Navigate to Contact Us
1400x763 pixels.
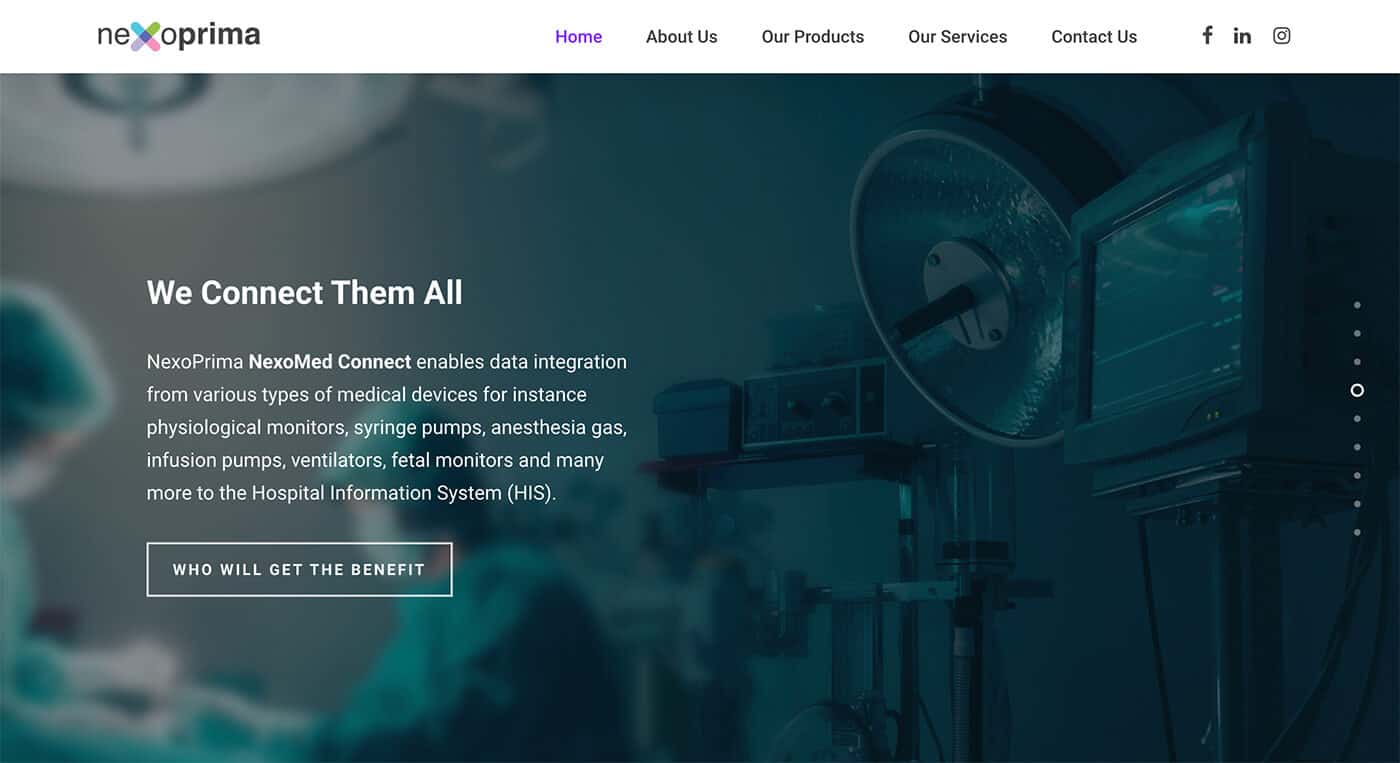[1094, 37]
